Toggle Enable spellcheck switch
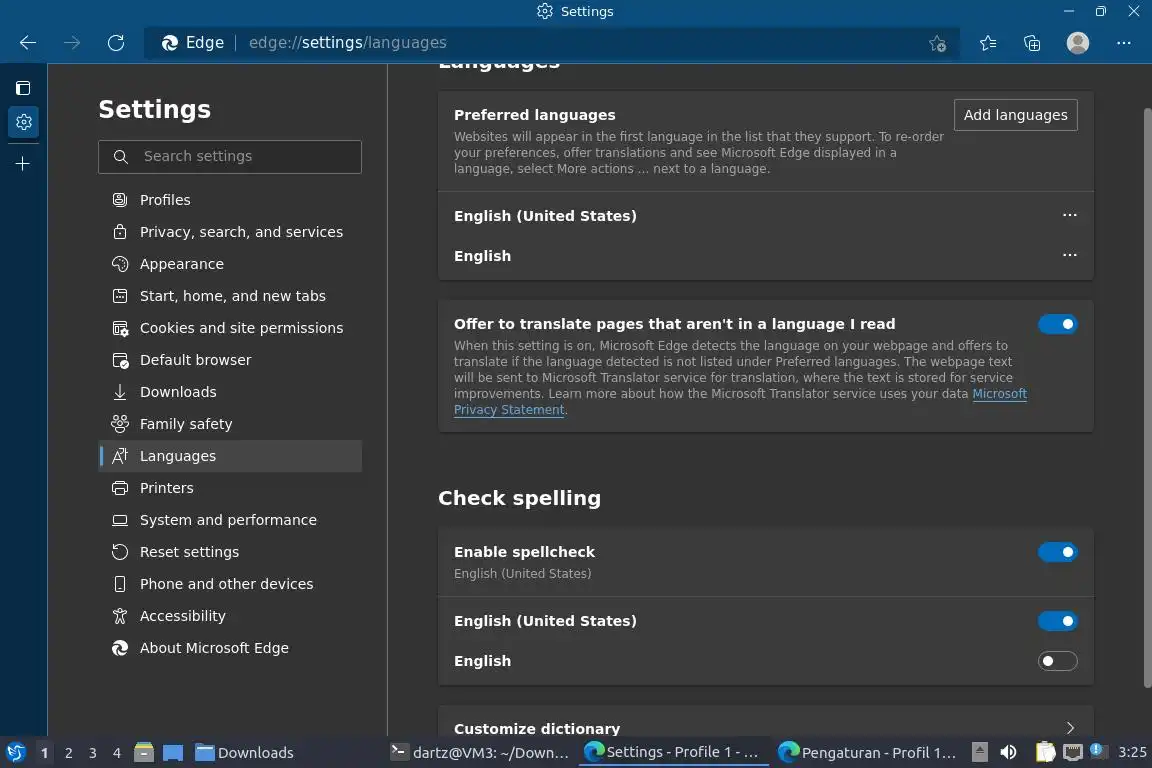This screenshot has width=1152, height=768. [1057, 552]
